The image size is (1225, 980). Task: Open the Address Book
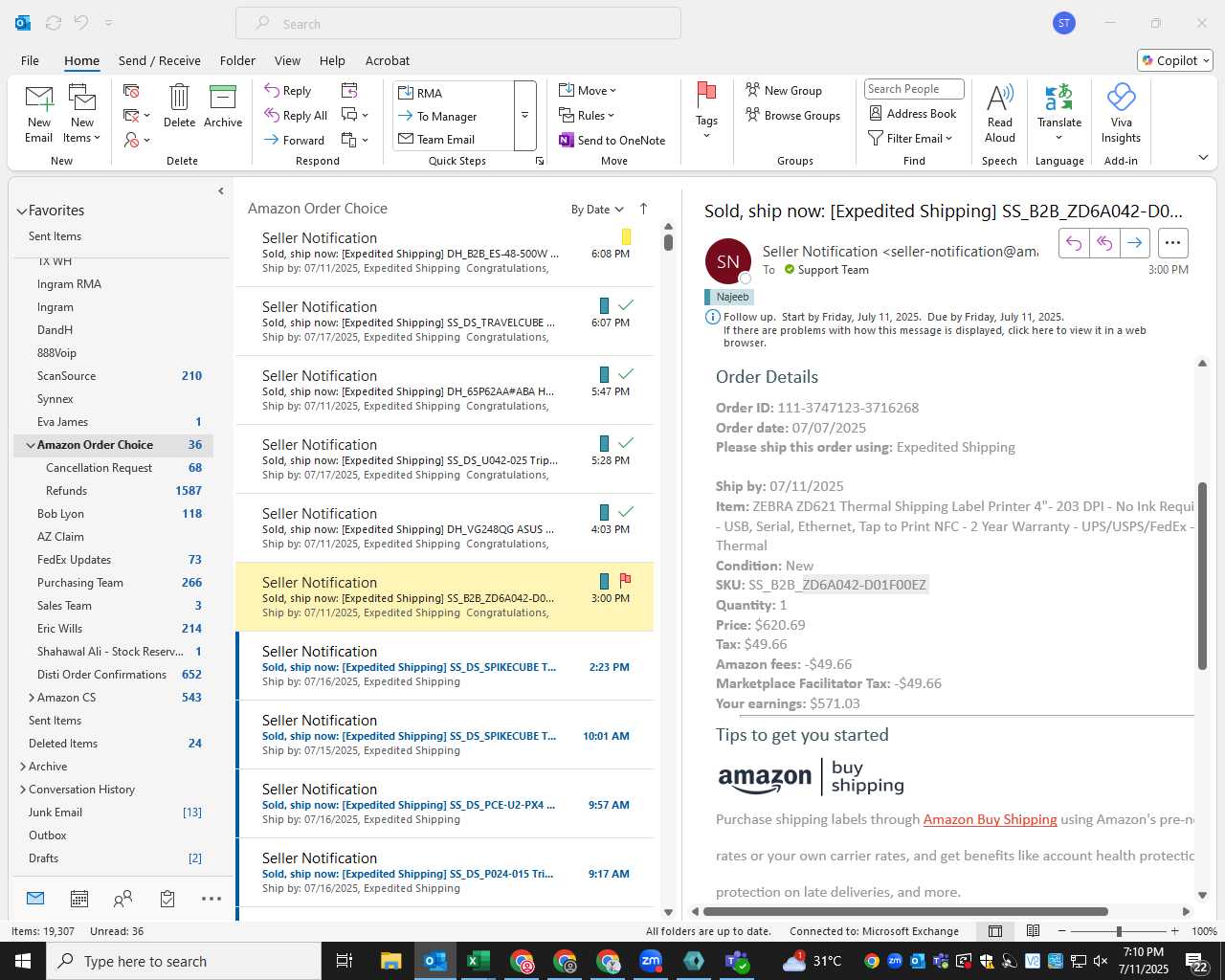click(x=913, y=113)
